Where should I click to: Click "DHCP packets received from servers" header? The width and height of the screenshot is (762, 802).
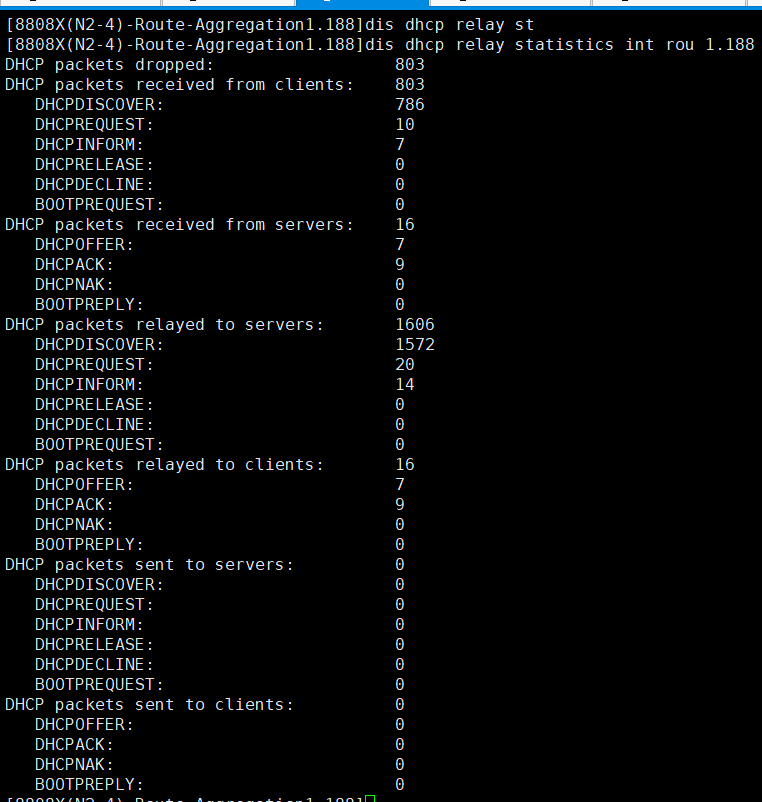click(x=179, y=224)
